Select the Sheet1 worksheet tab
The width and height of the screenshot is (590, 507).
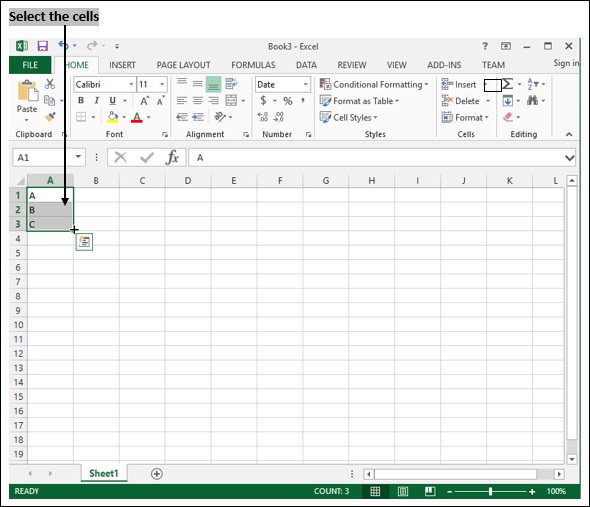click(103, 473)
